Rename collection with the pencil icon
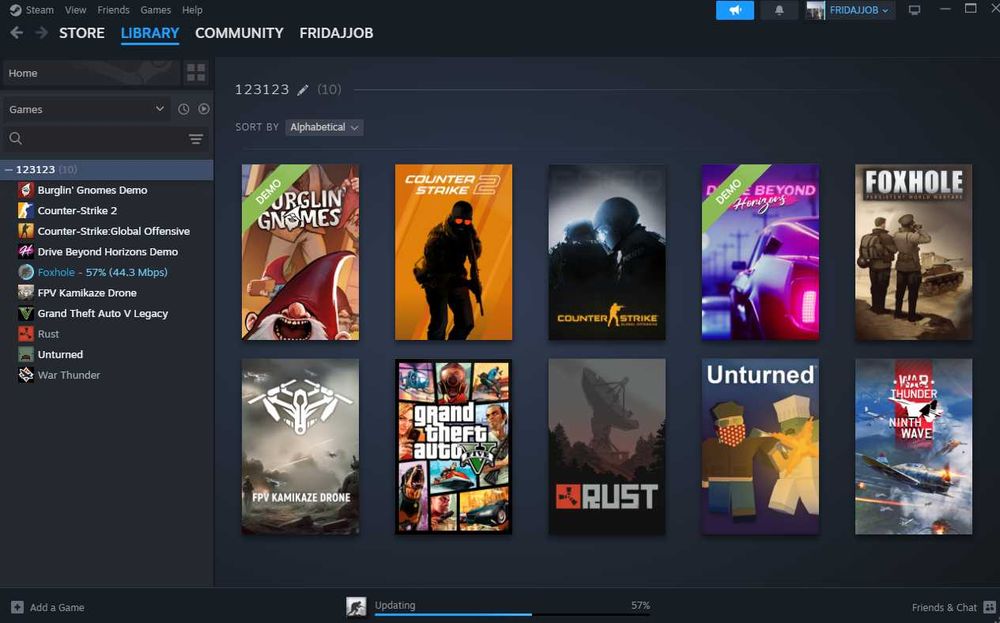 coord(303,90)
